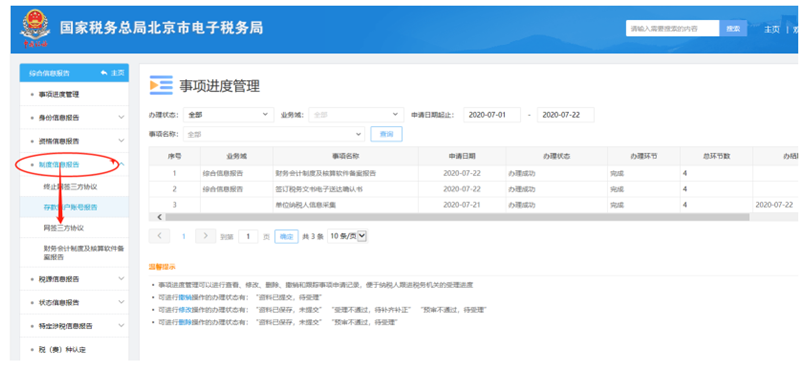
Task: Expand the 身份信息报告 chevron
Action: pyautogui.click(x=122, y=117)
